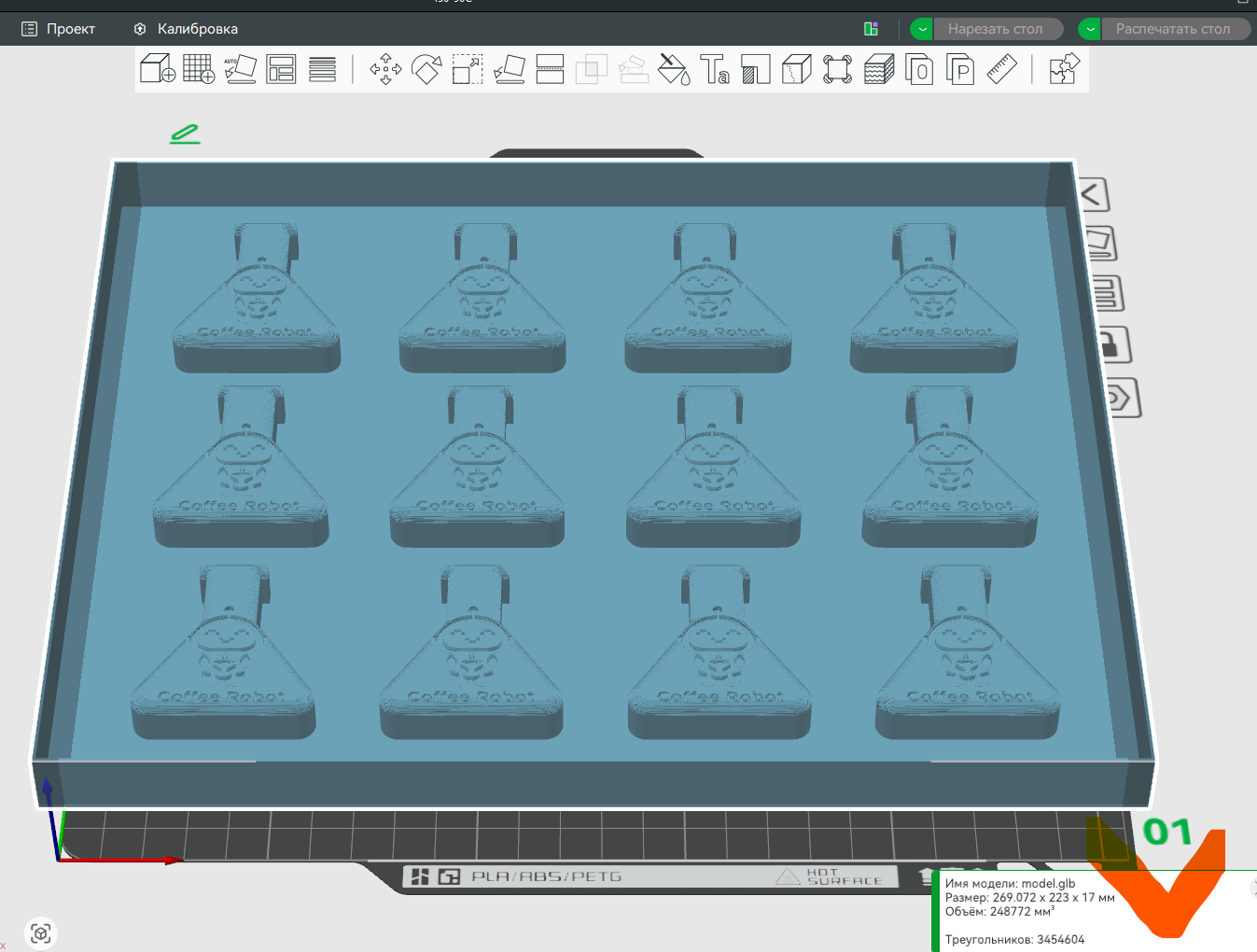1257x952 pixels.
Task: Open the Калибровка menu
Action: [x=186, y=29]
